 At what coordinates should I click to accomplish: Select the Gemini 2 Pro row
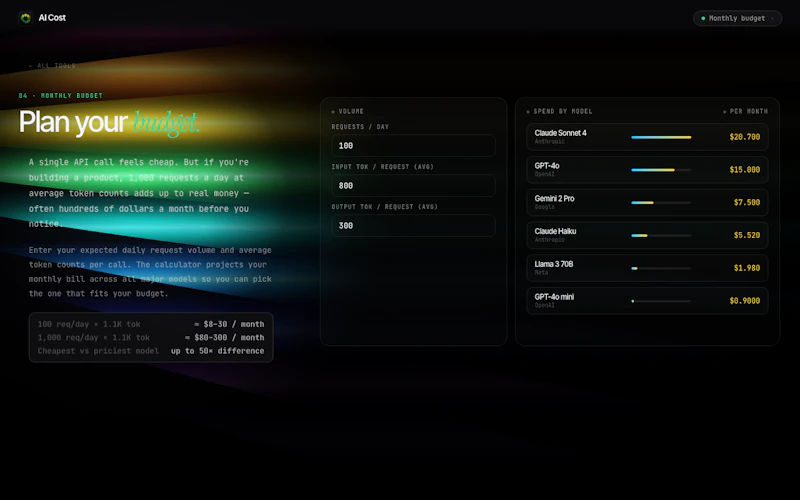click(647, 203)
